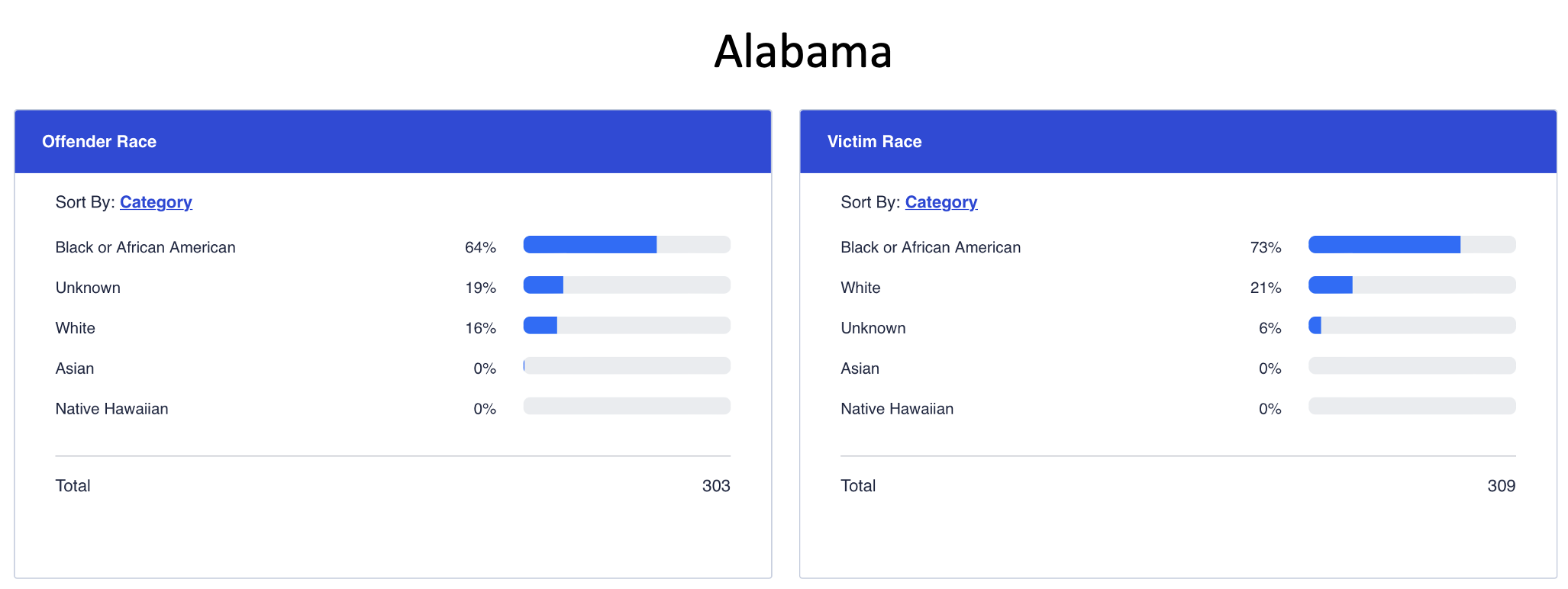Click victim Native Hawaiian 0% bar

point(1412,407)
